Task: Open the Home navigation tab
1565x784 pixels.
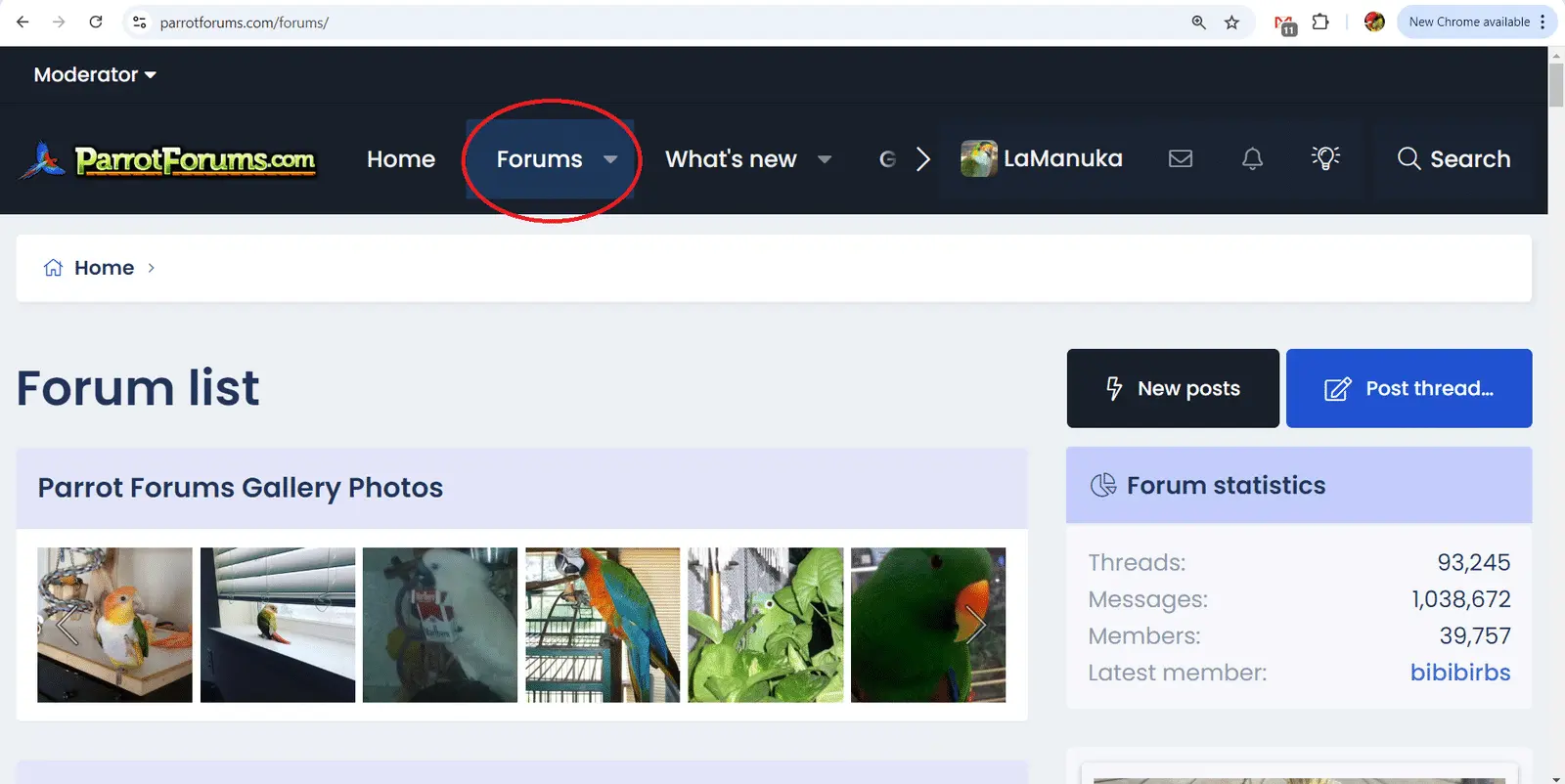Action: 401,159
